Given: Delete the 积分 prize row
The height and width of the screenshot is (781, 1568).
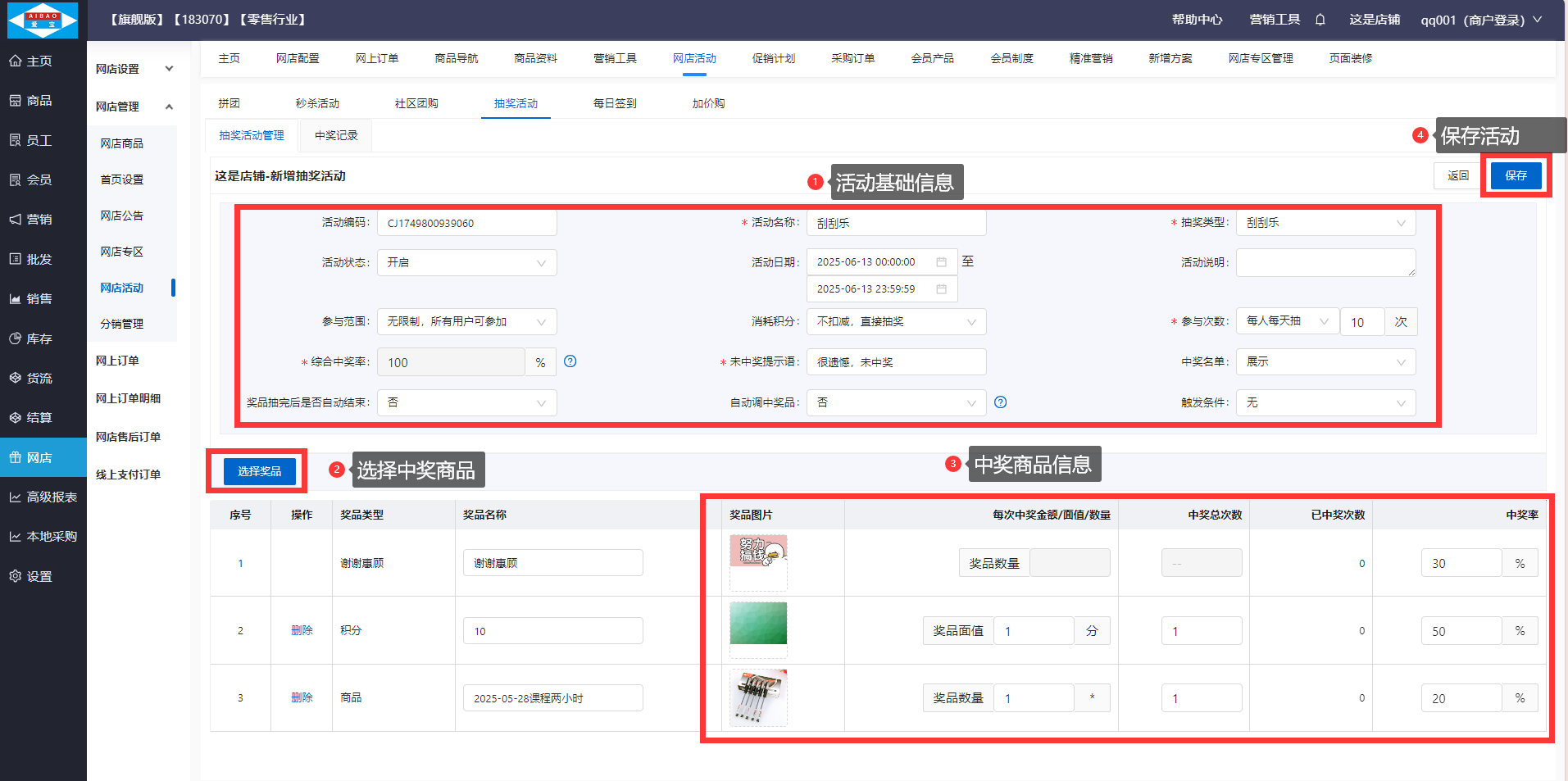Looking at the screenshot, I should [302, 630].
